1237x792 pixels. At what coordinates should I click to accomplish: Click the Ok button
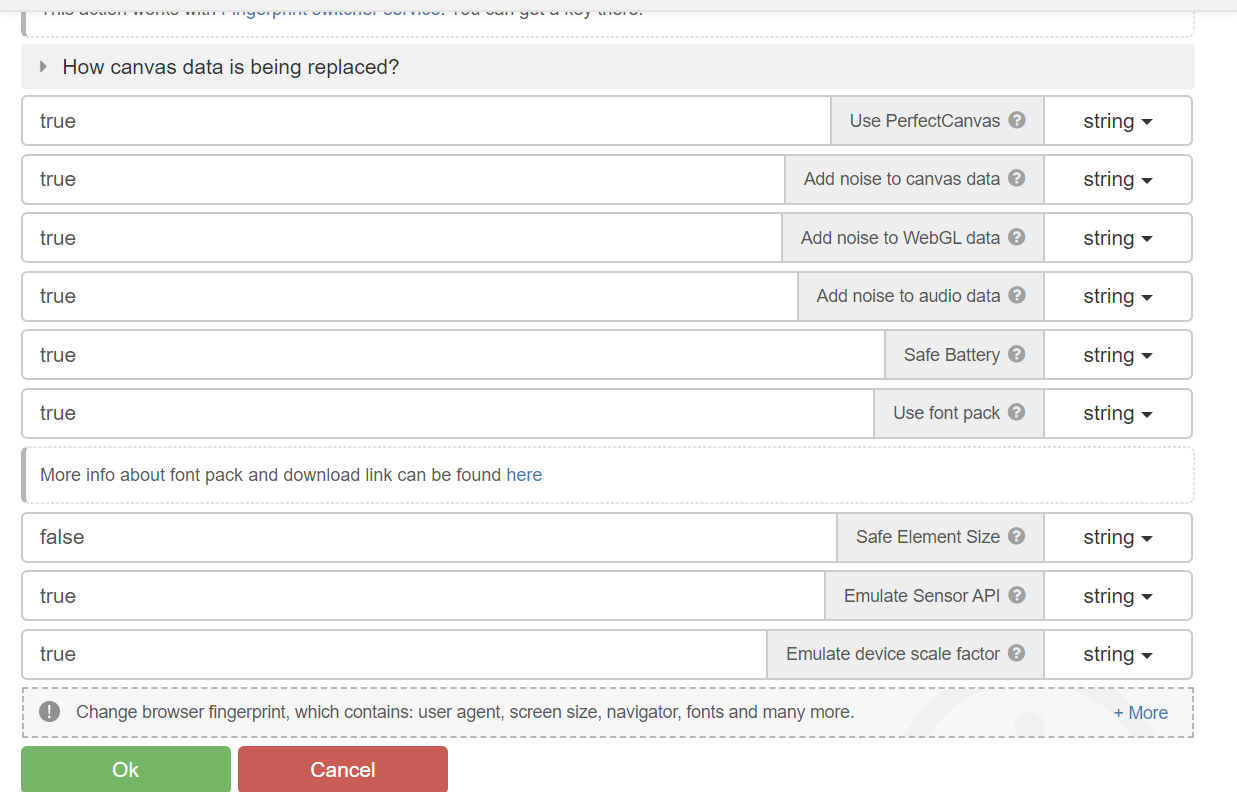[x=125, y=769]
